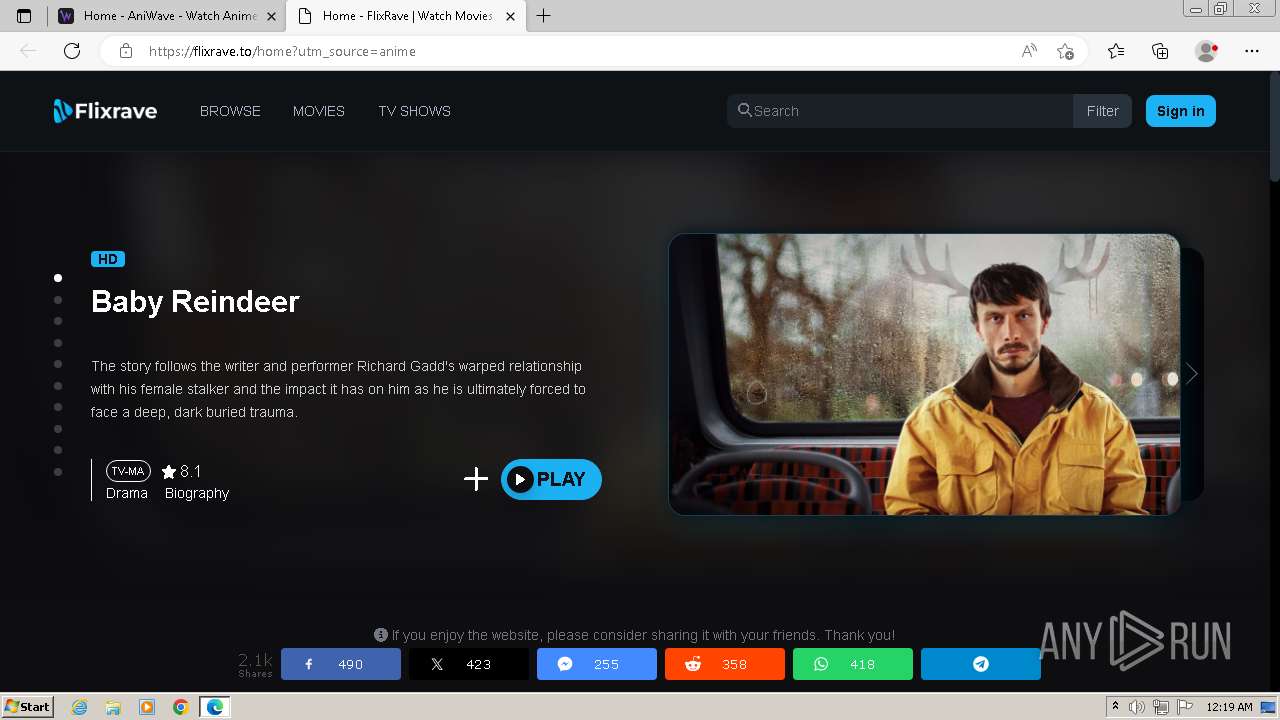Open Chrome from taskbar

(180, 707)
